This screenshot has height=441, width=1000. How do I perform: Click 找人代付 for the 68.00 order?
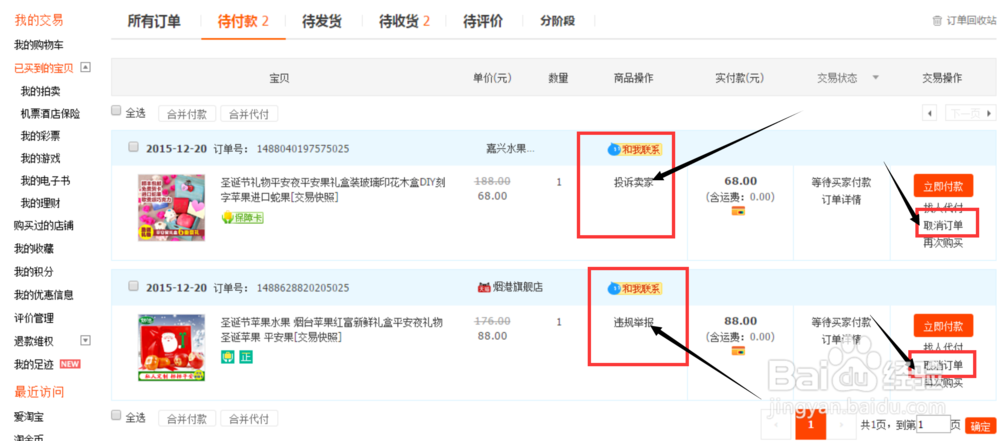(x=943, y=208)
